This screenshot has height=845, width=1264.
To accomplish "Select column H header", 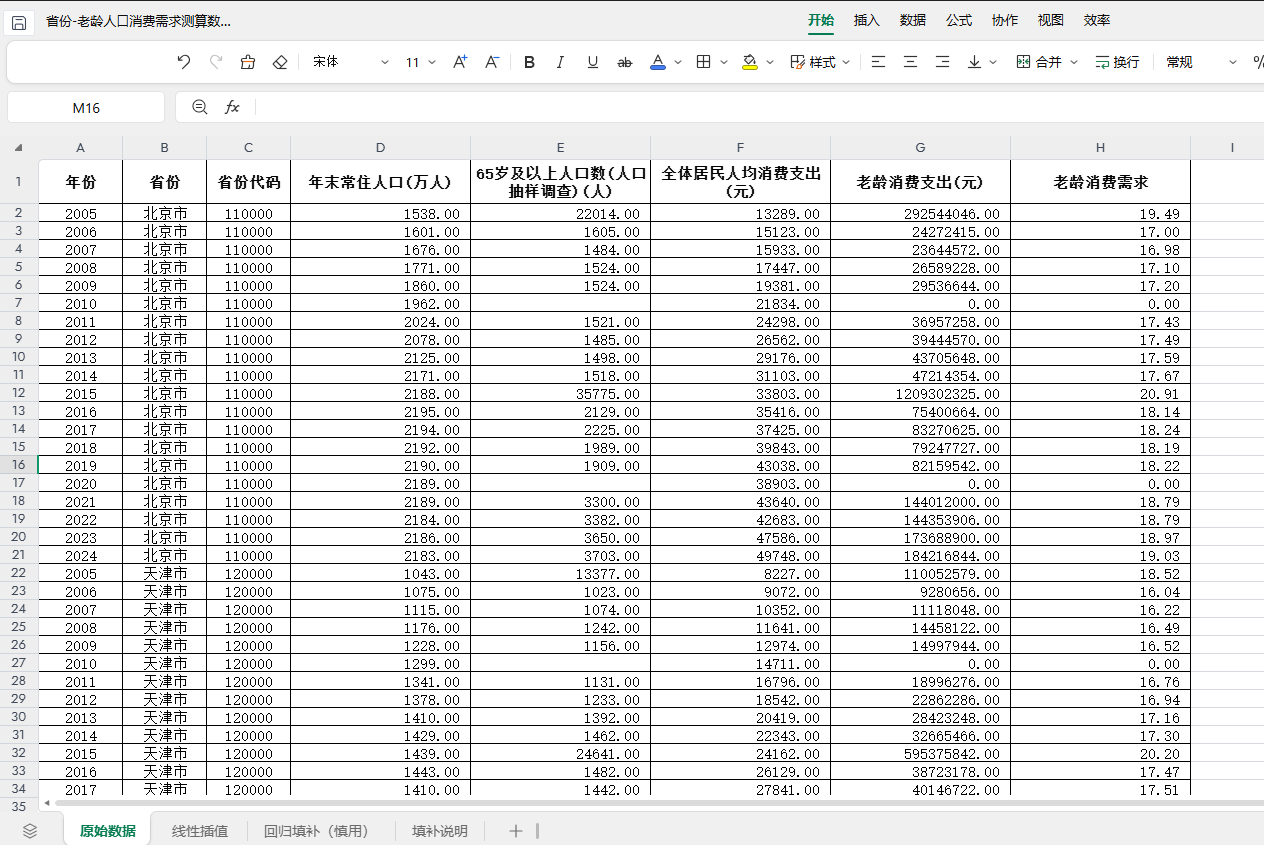I will [1100, 148].
